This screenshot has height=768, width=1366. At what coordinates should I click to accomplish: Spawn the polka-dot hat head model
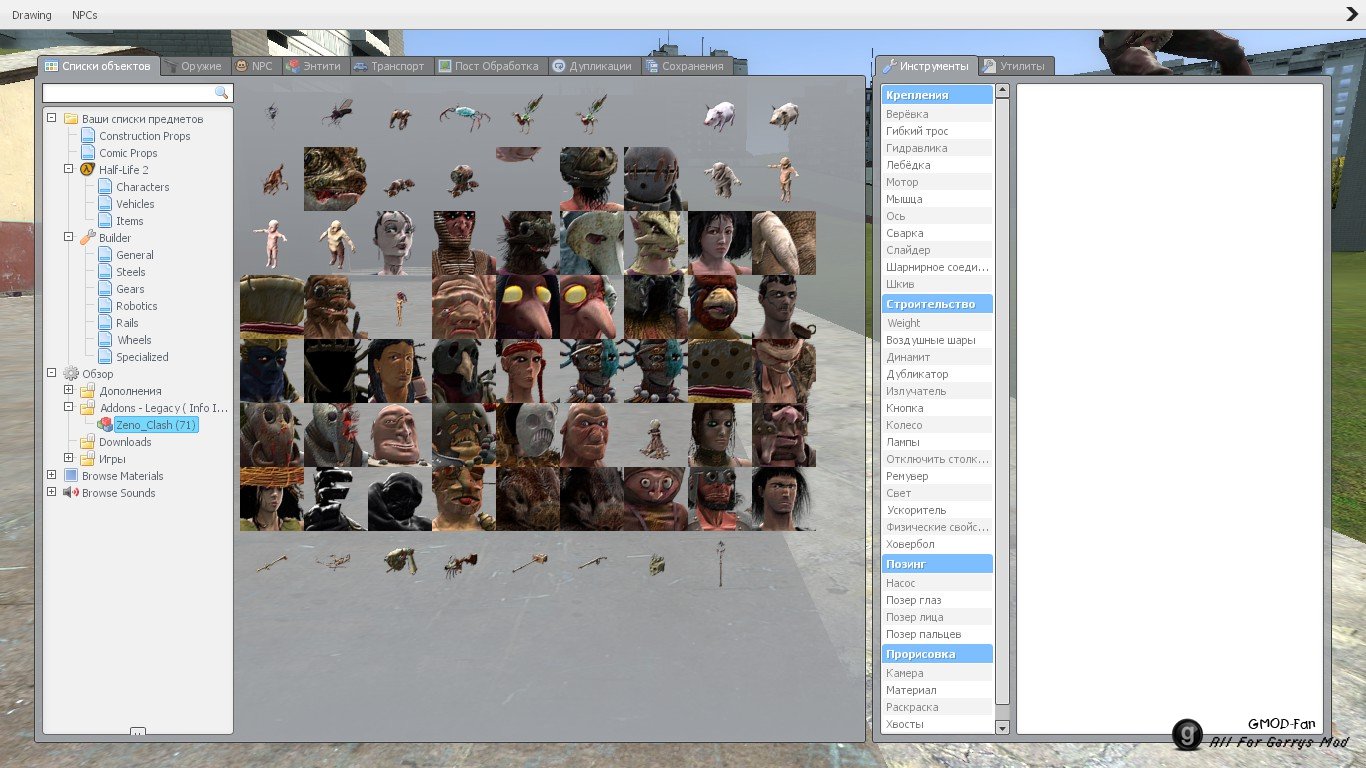[x=720, y=371]
